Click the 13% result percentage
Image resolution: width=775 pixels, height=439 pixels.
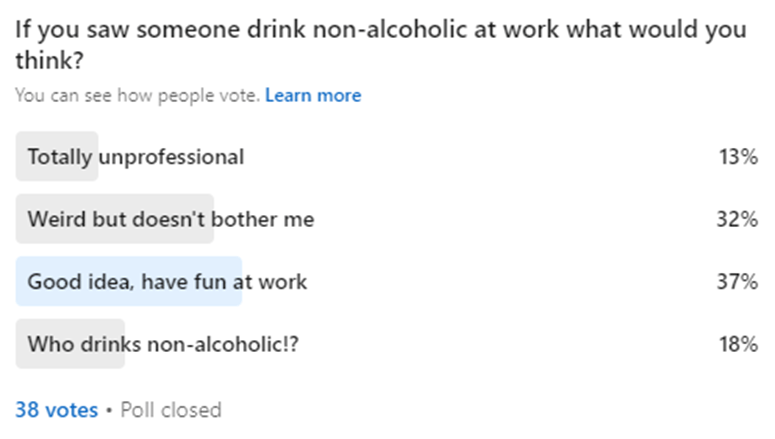point(737,157)
